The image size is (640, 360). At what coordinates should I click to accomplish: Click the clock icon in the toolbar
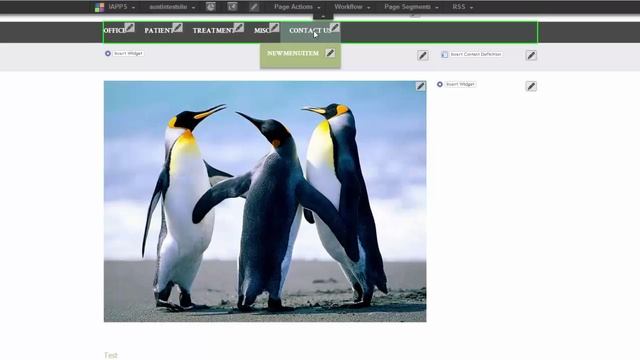211,7
